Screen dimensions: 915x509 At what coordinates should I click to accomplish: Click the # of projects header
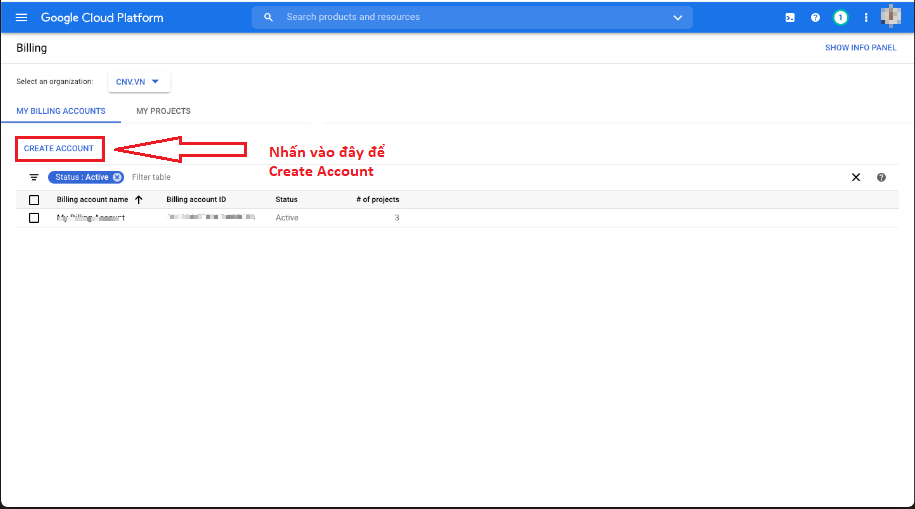click(378, 200)
